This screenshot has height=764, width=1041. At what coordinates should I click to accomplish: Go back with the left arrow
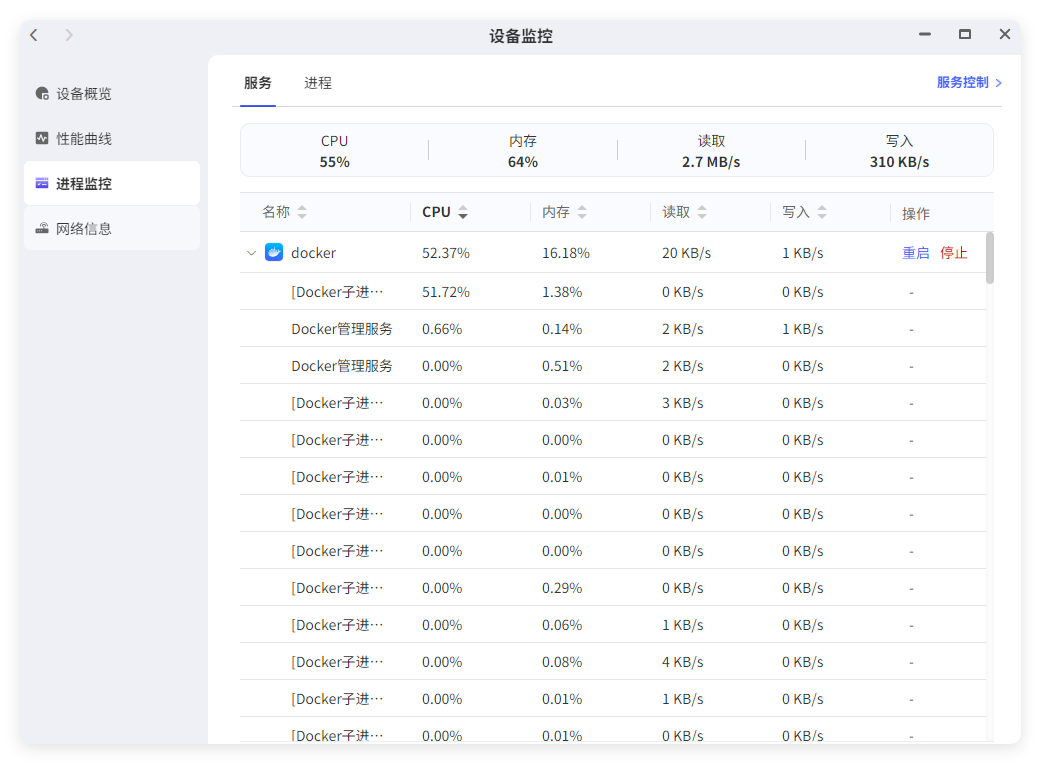click(34, 35)
